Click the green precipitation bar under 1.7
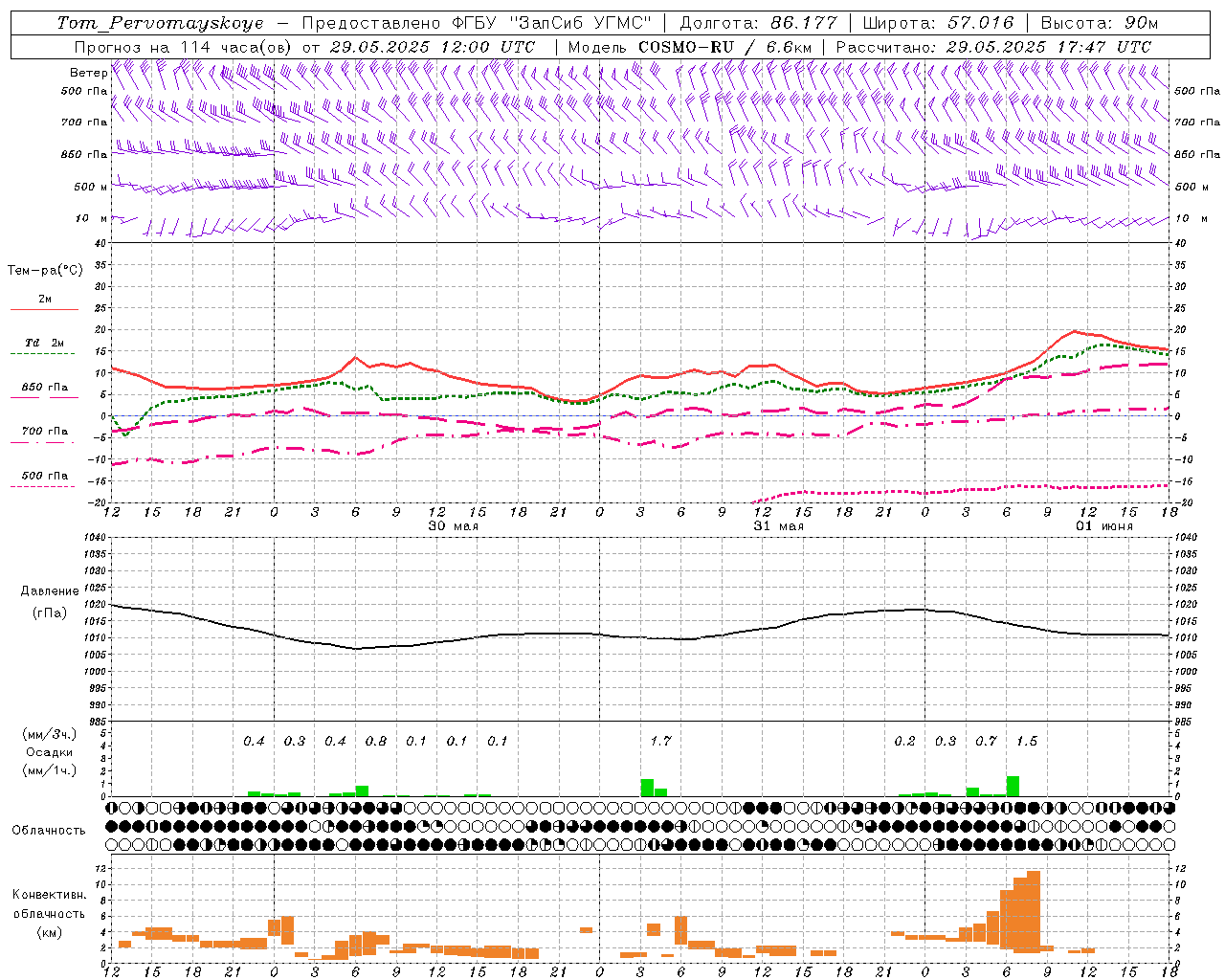 (x=647, y=788)
